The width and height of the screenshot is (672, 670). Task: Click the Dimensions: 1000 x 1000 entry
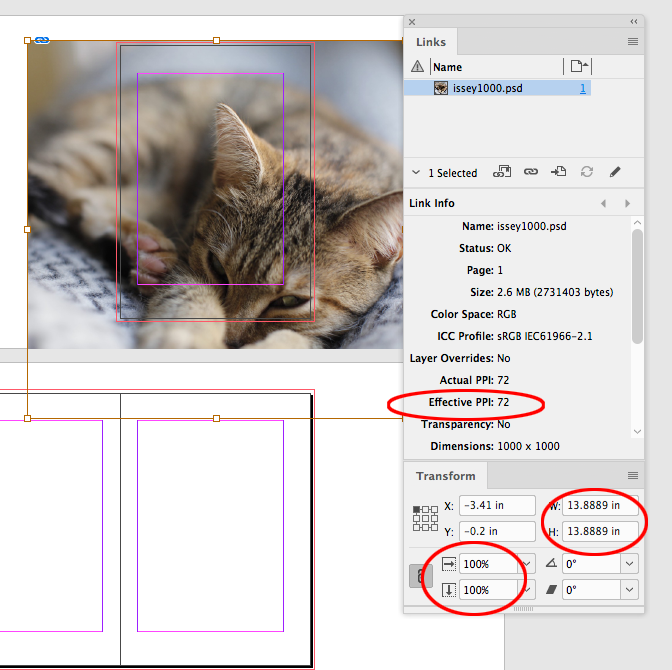point(495,446)
